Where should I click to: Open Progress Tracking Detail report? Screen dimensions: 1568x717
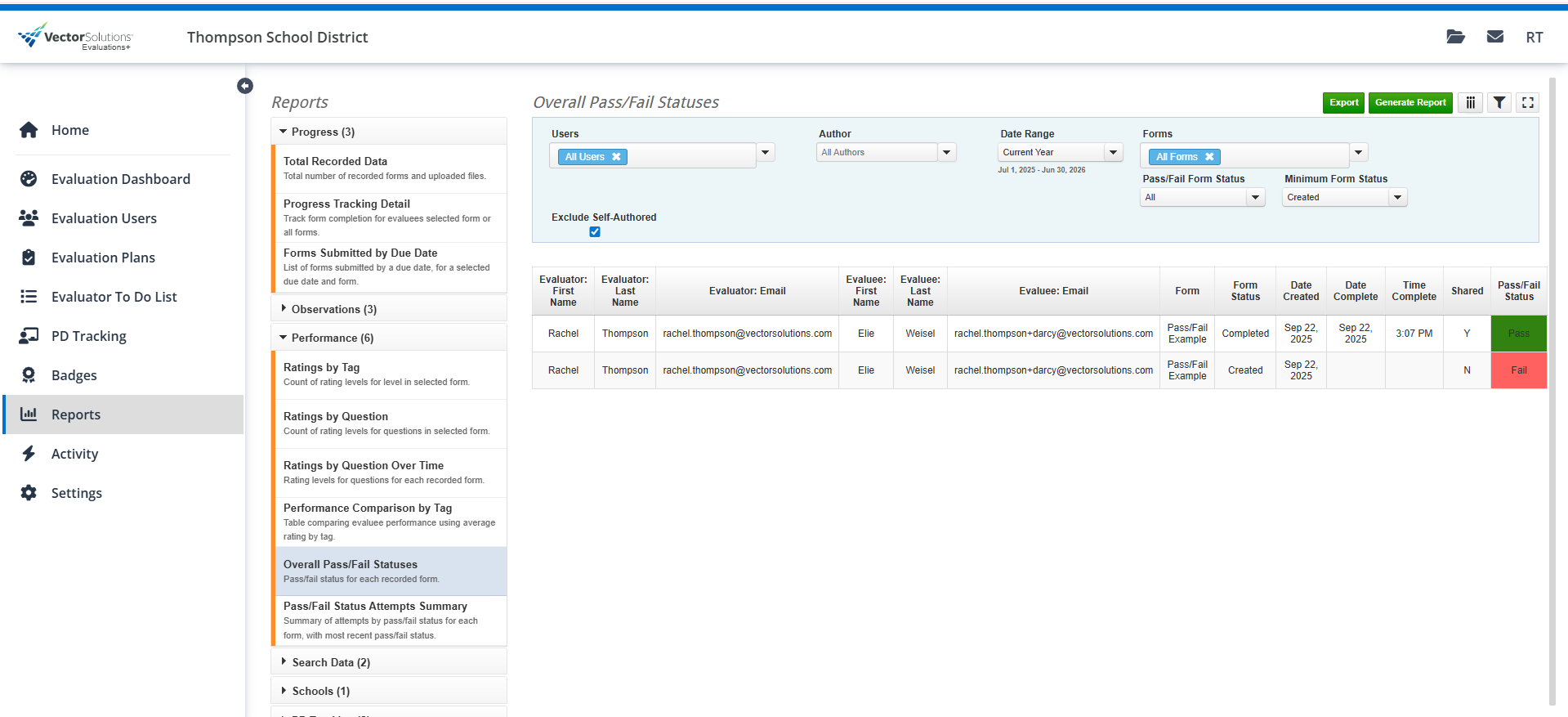(x=391, y=217)
